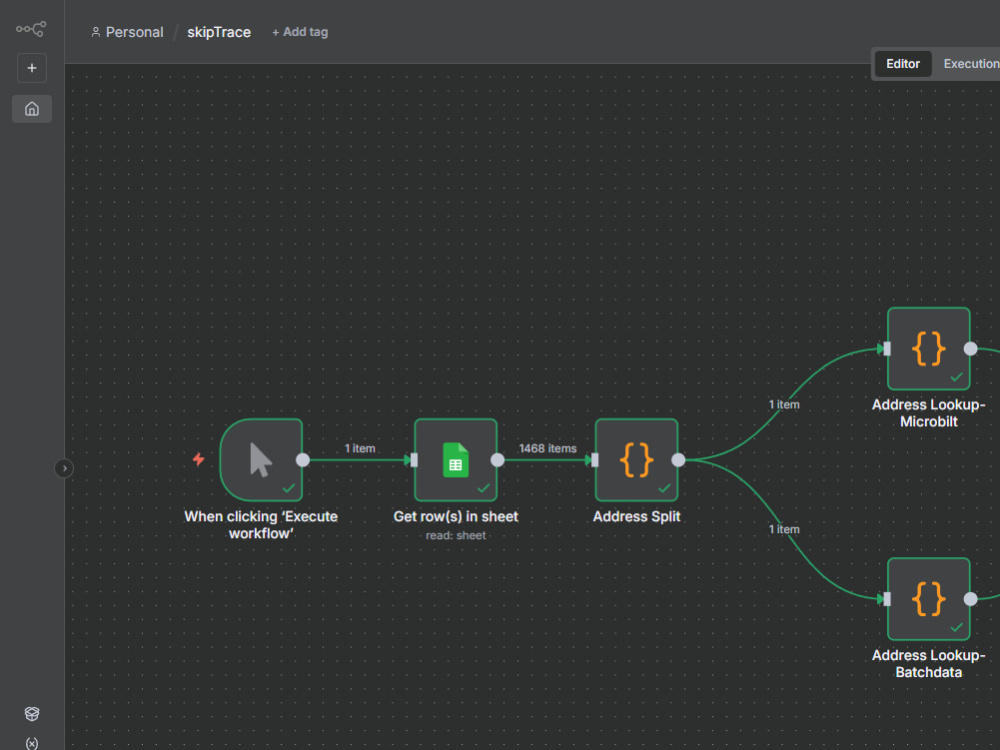Screen dimensions: 1000x750
Task: Open the Home icon in sidebar
Action: pos(32,109)
